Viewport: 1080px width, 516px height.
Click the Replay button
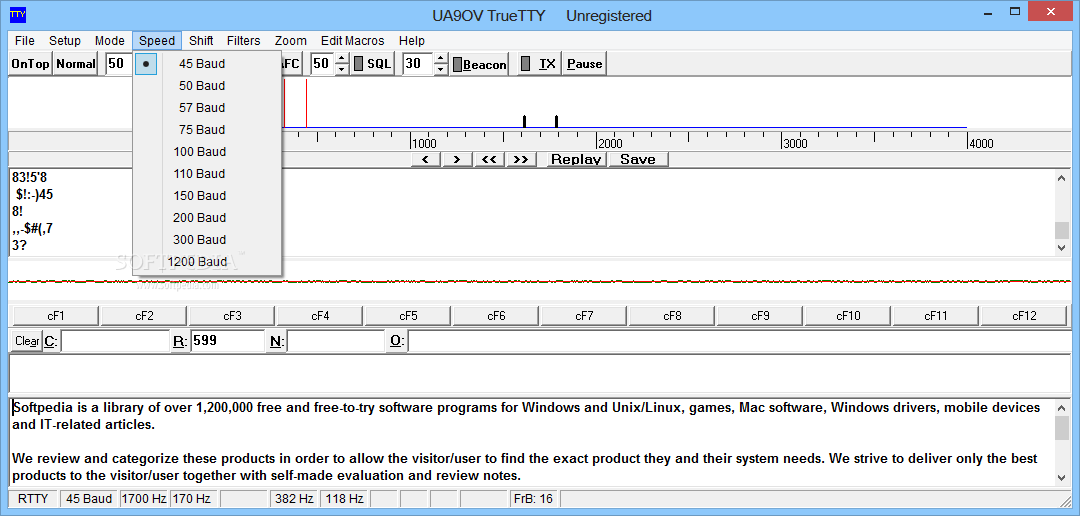click(577, 160)
